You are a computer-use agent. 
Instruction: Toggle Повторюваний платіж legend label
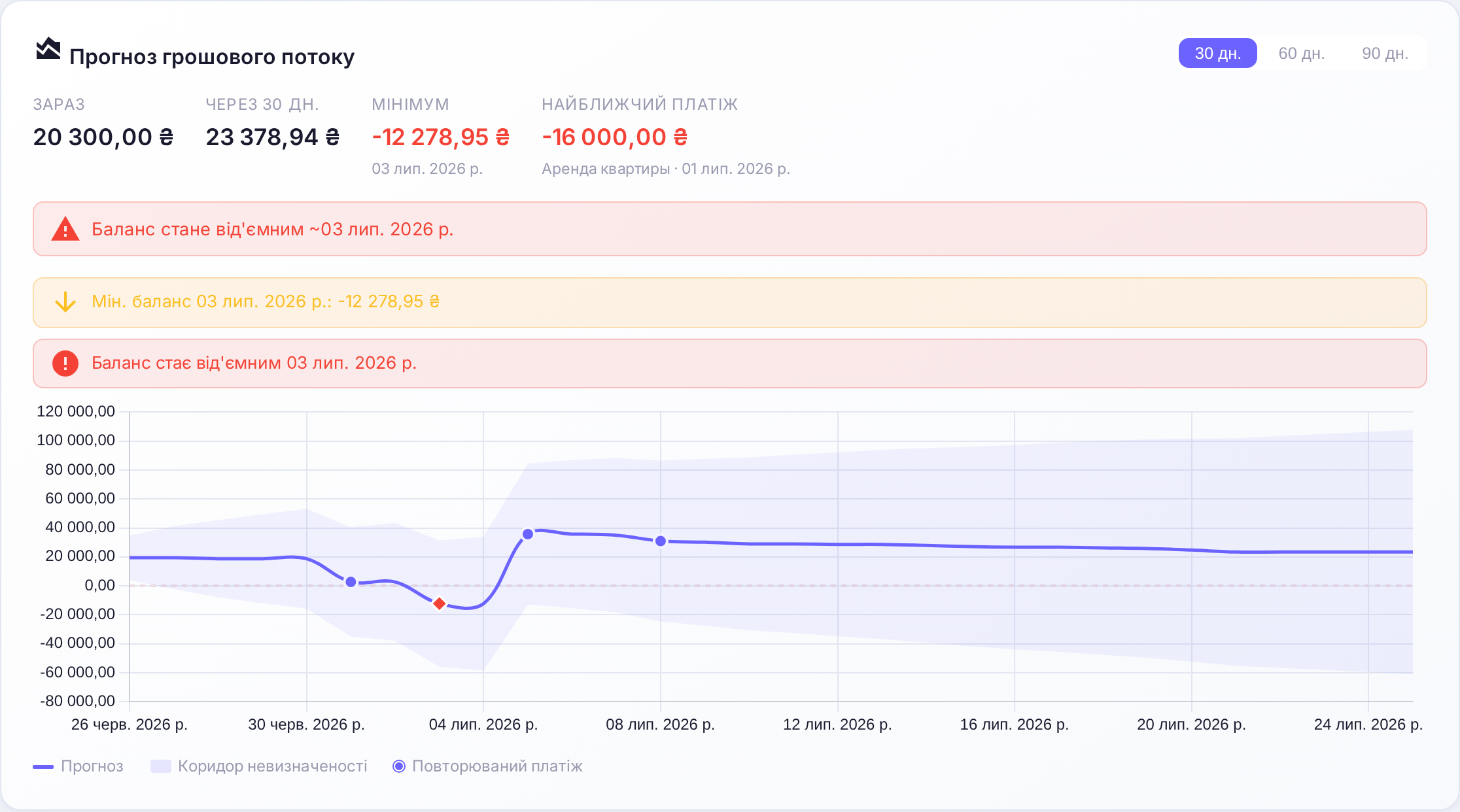pos(497,766)
